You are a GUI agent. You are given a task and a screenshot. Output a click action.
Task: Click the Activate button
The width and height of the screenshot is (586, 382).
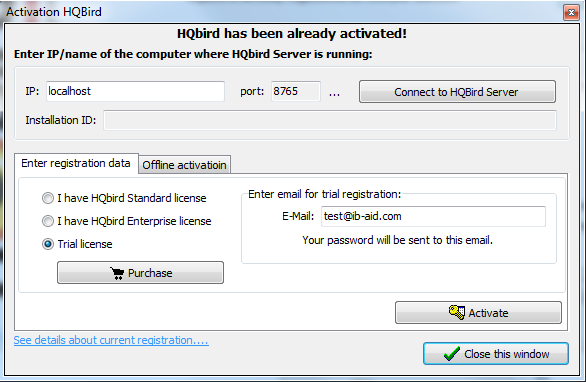point(478,312)
